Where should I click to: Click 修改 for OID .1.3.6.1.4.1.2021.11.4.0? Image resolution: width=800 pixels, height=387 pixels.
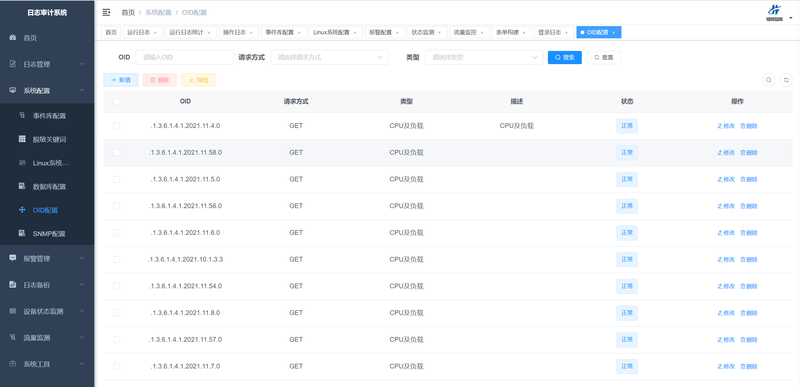point(726,126)
